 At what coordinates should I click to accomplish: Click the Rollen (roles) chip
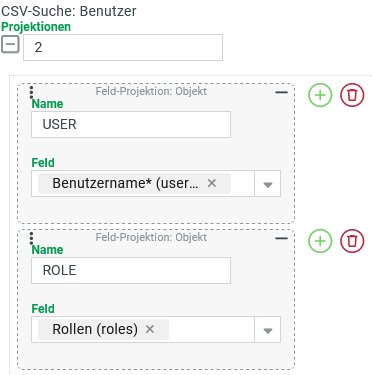pos(95,329)
